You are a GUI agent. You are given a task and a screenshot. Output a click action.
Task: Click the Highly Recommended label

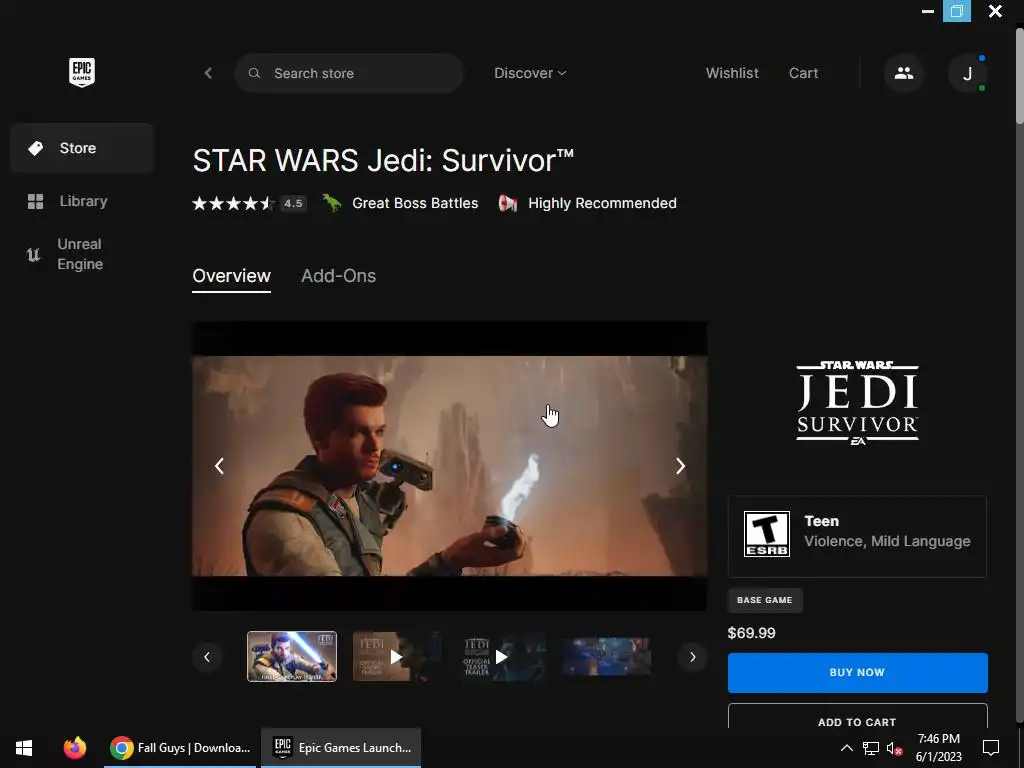[x=602, y=203]
